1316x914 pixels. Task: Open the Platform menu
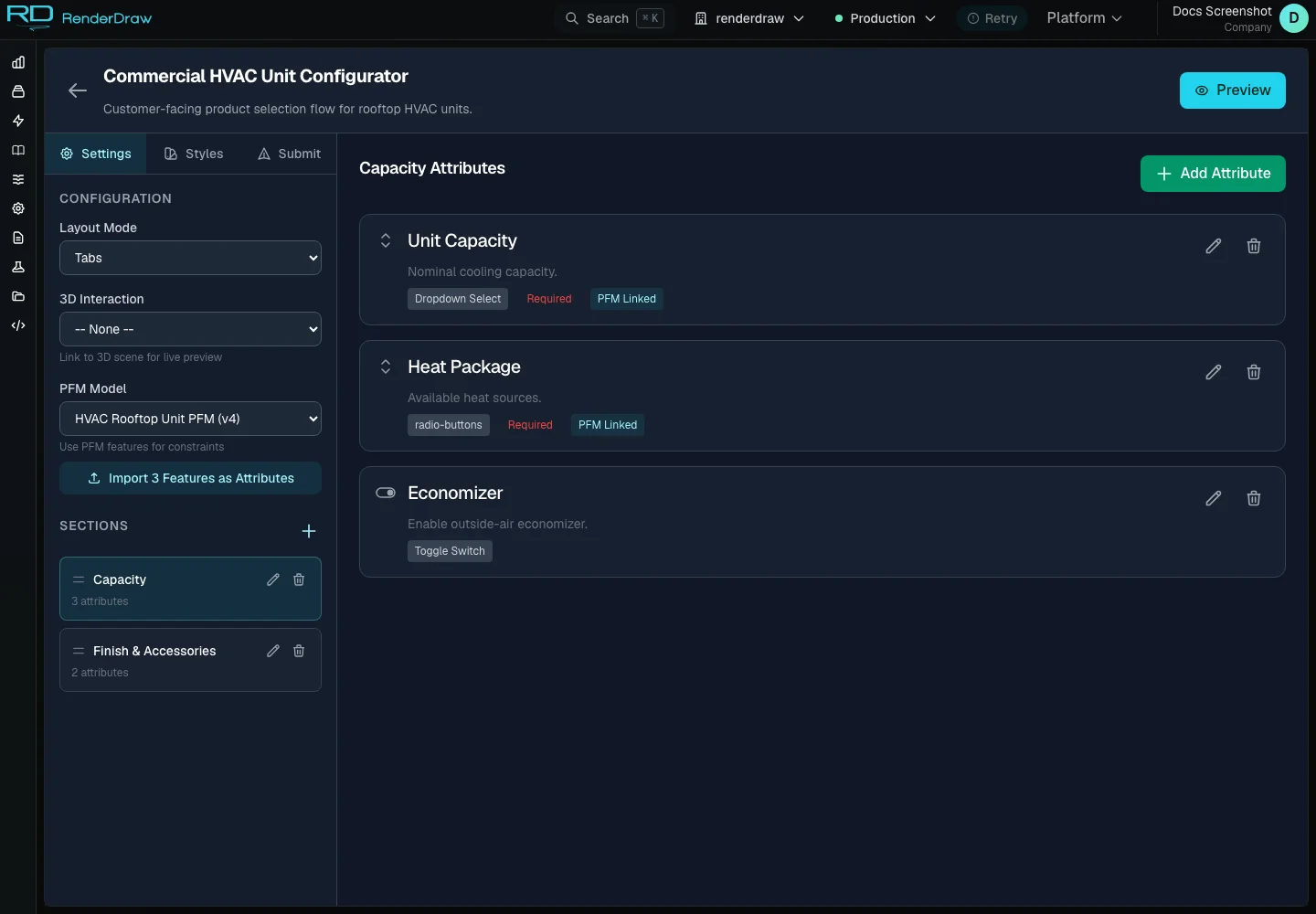click(x=1084, y=18)
